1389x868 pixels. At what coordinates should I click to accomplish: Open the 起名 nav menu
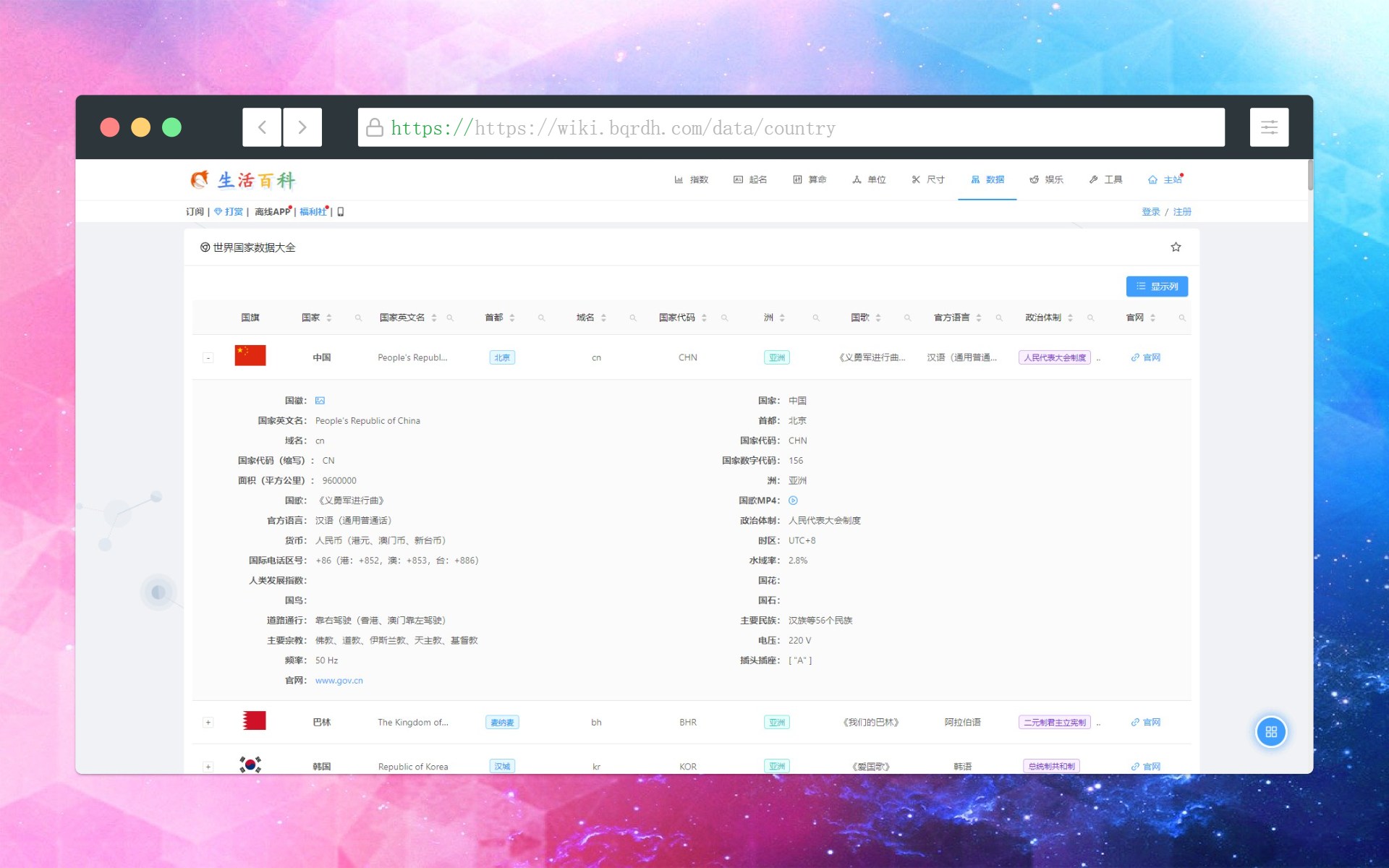750,179
